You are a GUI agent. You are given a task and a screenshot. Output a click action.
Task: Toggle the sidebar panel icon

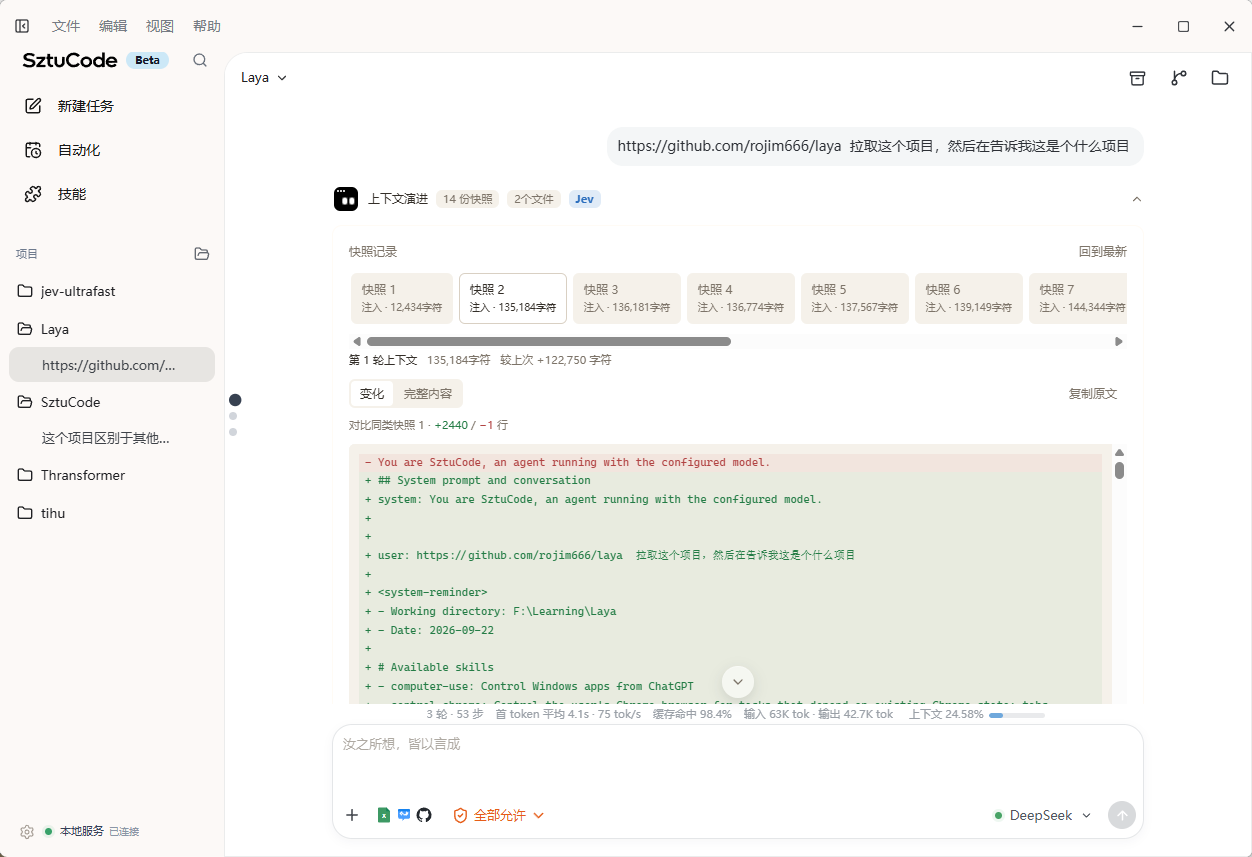(22, 26)
